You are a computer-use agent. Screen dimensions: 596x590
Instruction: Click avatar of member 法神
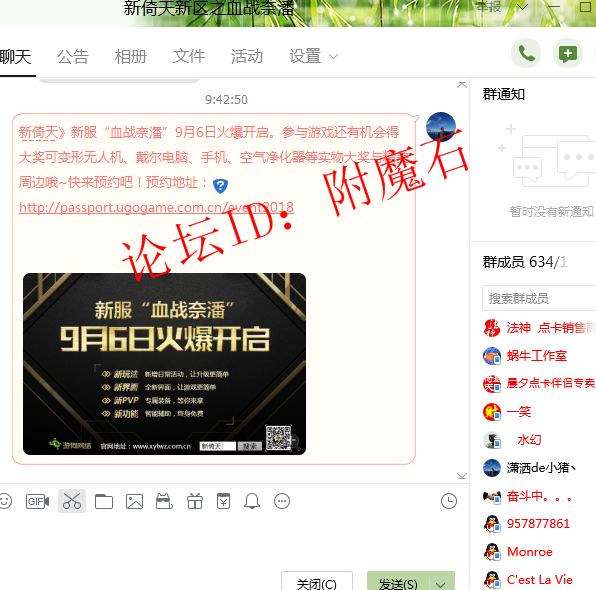pos(492,328)
